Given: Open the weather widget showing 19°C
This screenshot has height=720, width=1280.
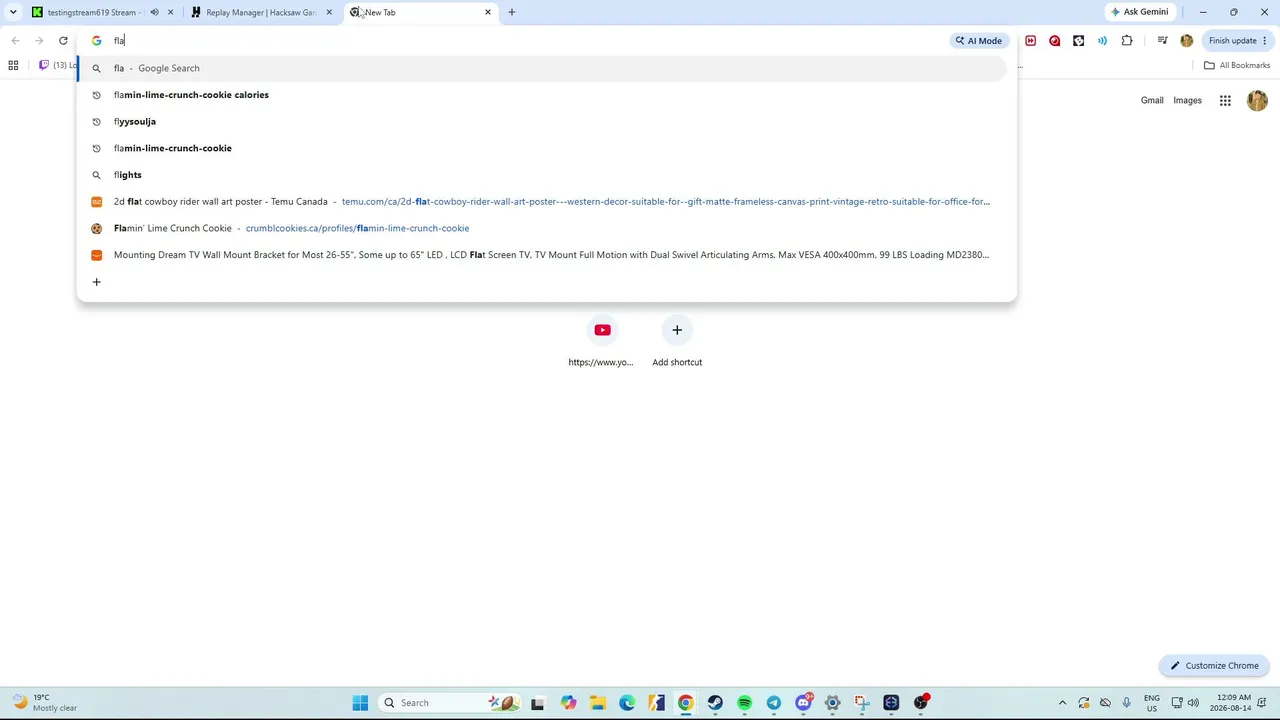Looking at the screenshot, I should point(43,702).
